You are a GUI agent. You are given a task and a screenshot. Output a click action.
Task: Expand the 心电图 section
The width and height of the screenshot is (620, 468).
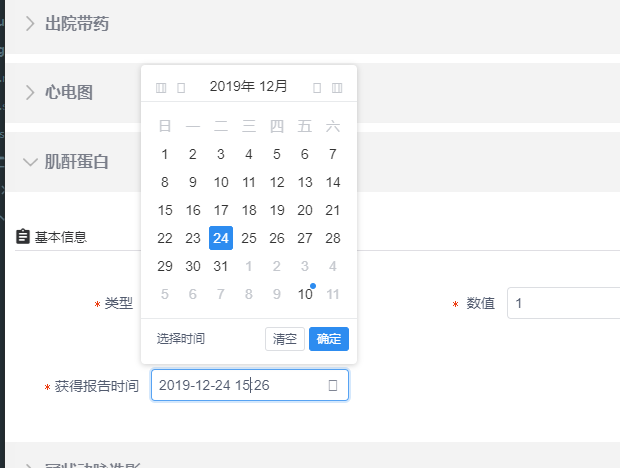pyautogui.click(x=30, y=92)
